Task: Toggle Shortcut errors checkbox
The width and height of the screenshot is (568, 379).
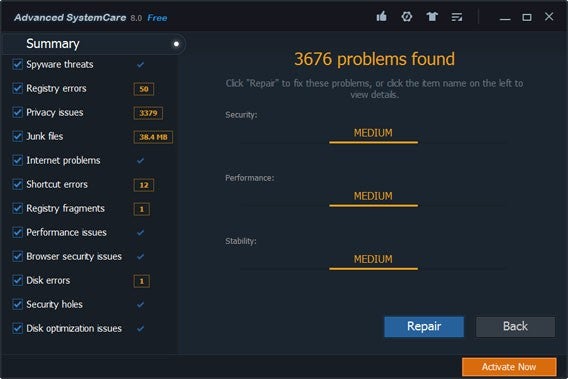Action: (17, 184)
